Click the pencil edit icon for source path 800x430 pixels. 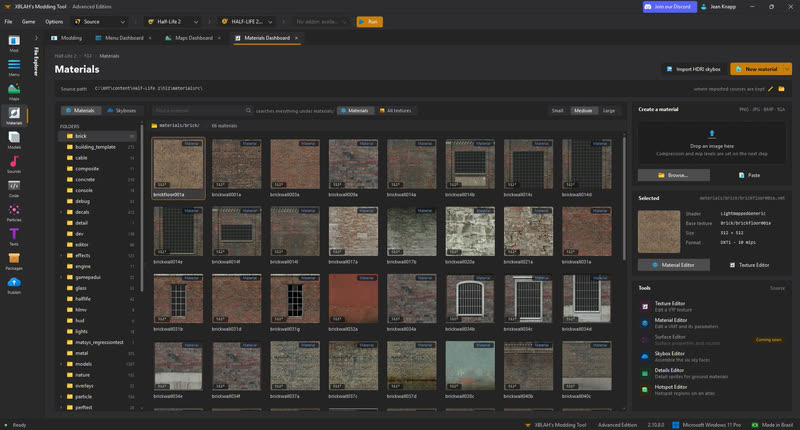point(770,89)
